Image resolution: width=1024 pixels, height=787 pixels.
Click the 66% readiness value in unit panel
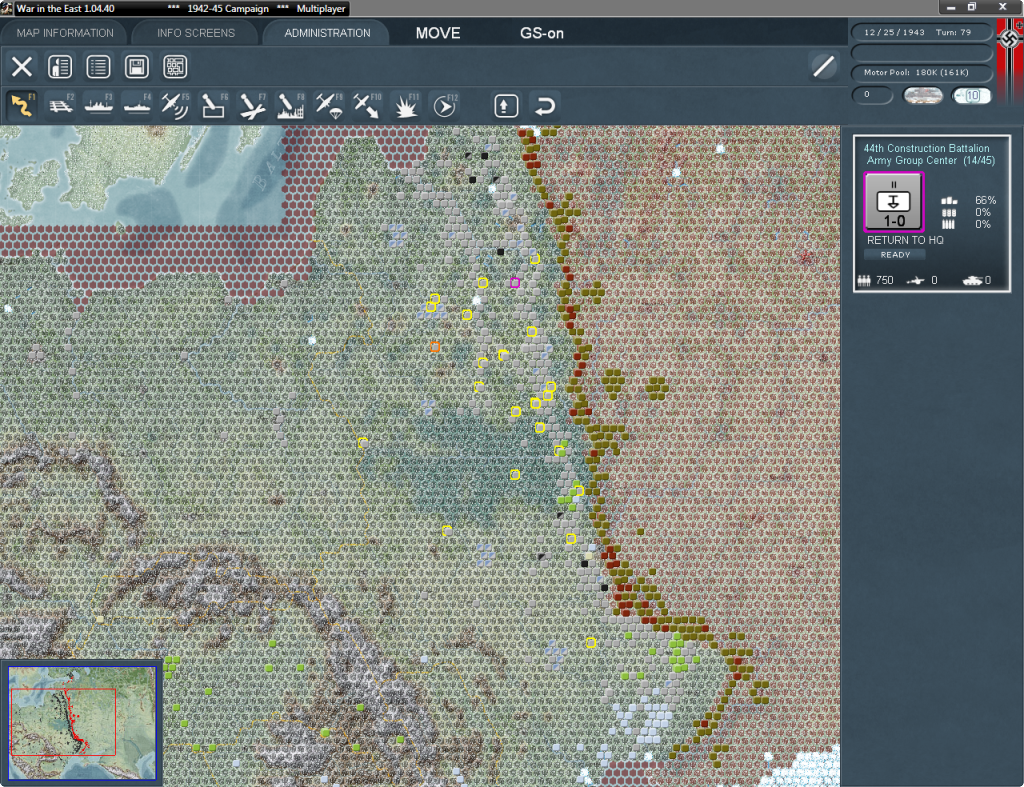pos(985,200)
